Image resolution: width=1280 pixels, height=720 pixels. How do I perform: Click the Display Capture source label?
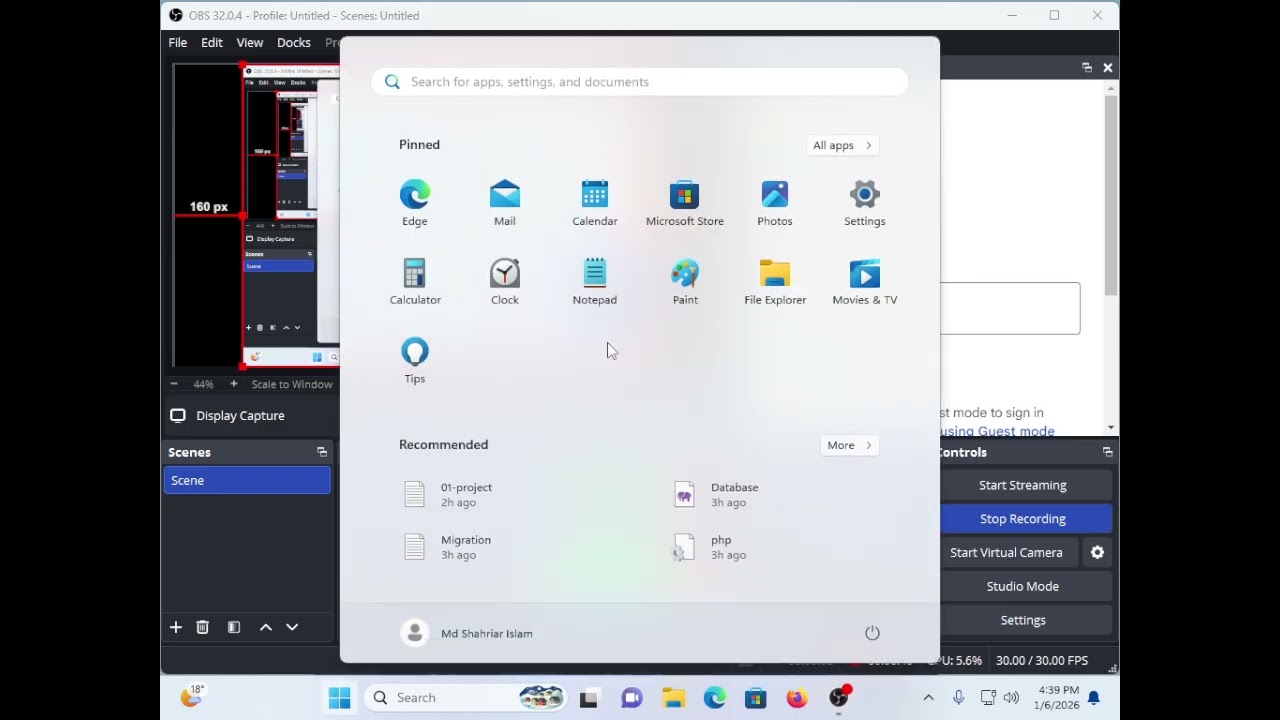coord(240,416)
